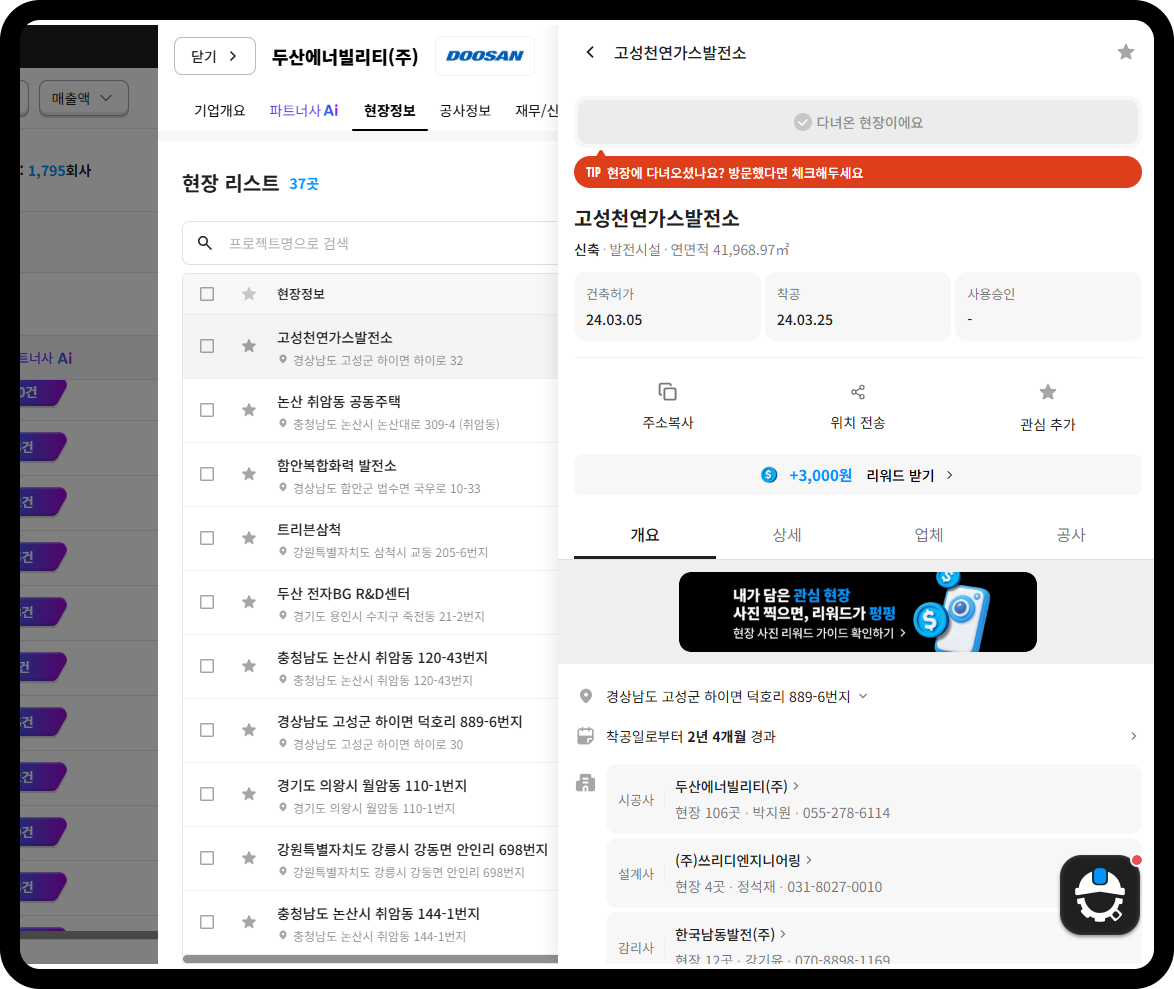Go back using the detail panel arrow
1174x989 pixels.
pos(590,52)
